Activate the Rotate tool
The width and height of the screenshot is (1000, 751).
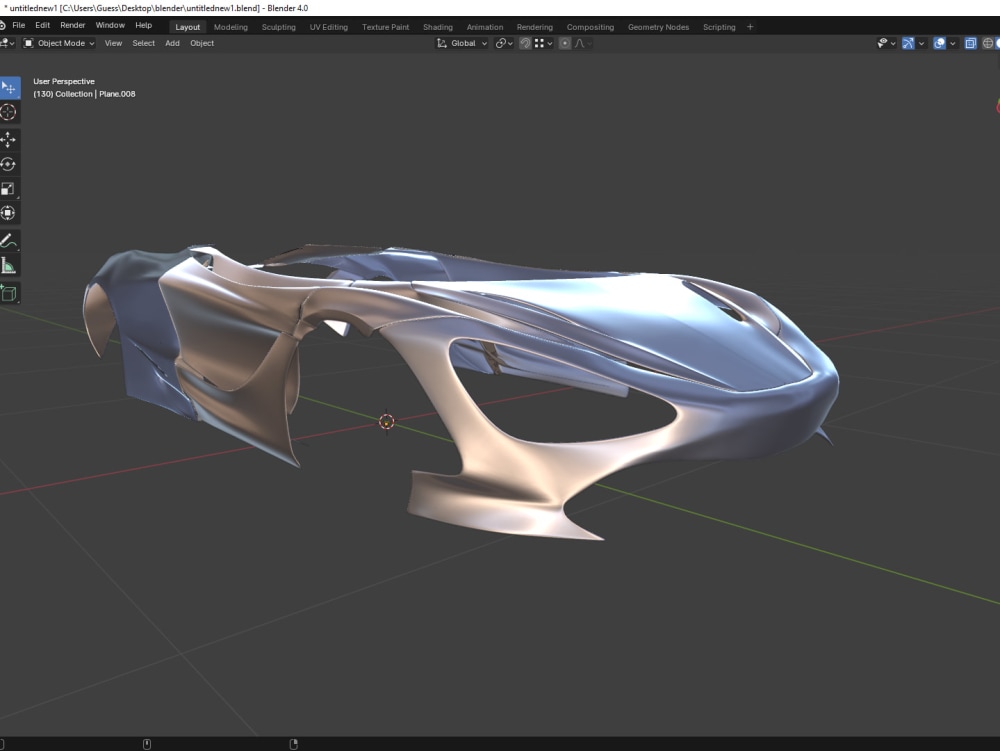pos(8,164)
